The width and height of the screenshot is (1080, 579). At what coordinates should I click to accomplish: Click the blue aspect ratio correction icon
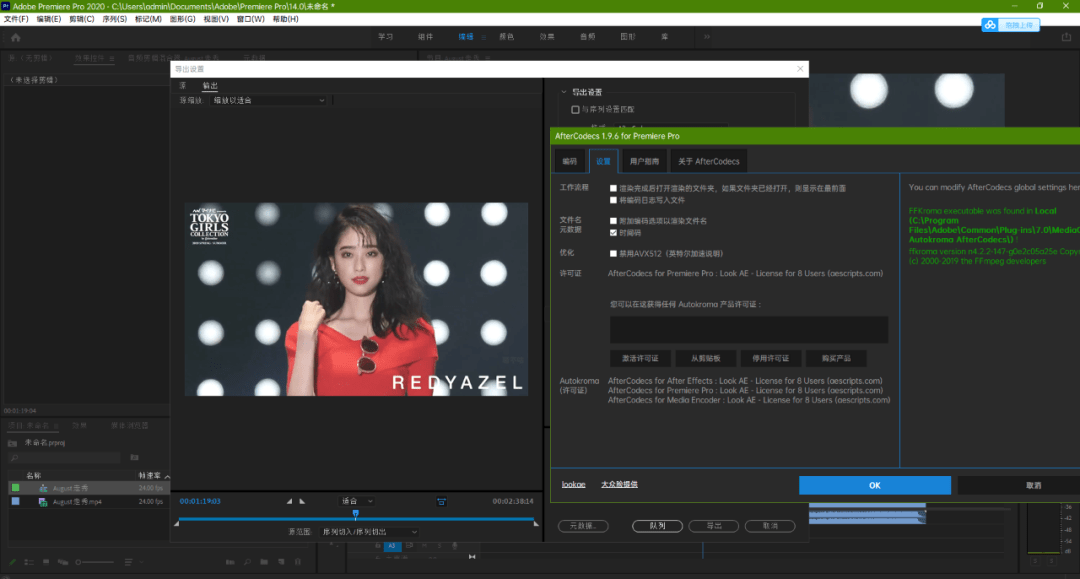pos(441,501)
